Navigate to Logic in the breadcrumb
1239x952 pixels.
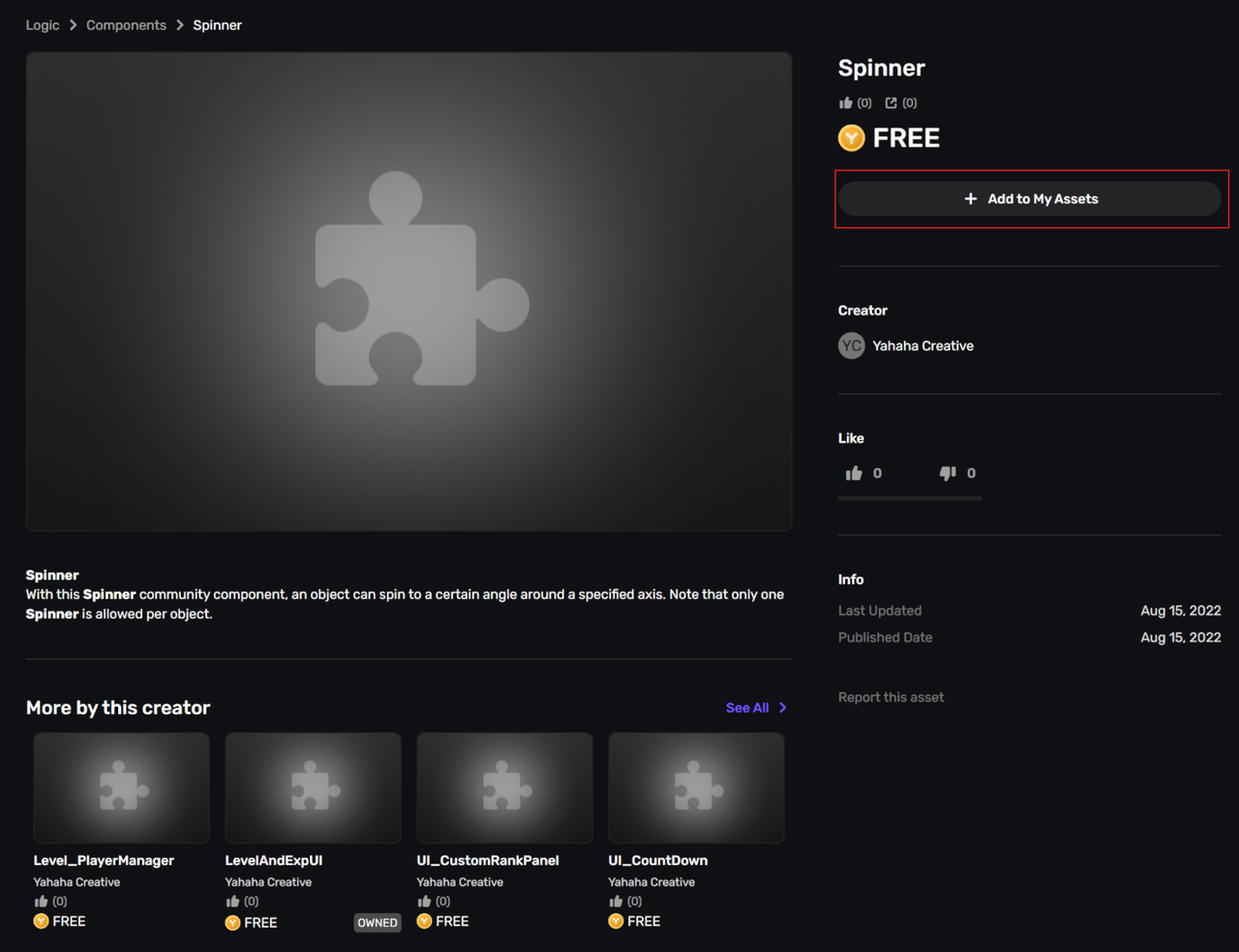coord(43,25)
